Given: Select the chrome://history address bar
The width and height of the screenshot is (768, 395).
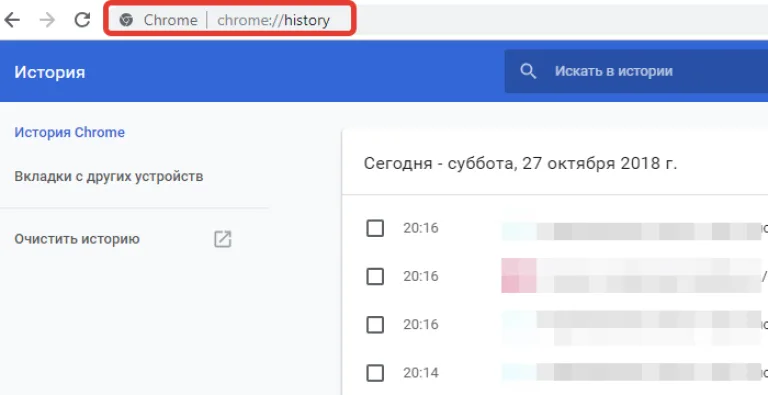Looking at the screenshot, I should (273, 20).
